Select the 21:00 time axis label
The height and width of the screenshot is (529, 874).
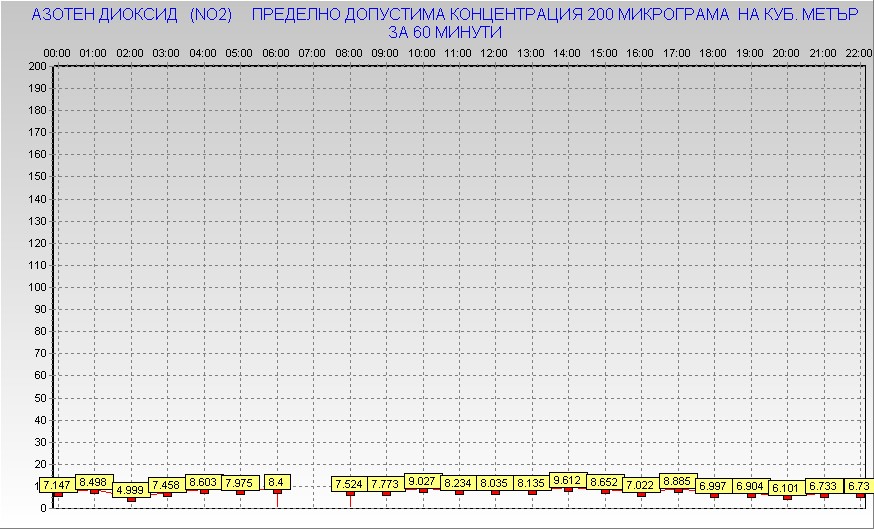click(823, 54)
